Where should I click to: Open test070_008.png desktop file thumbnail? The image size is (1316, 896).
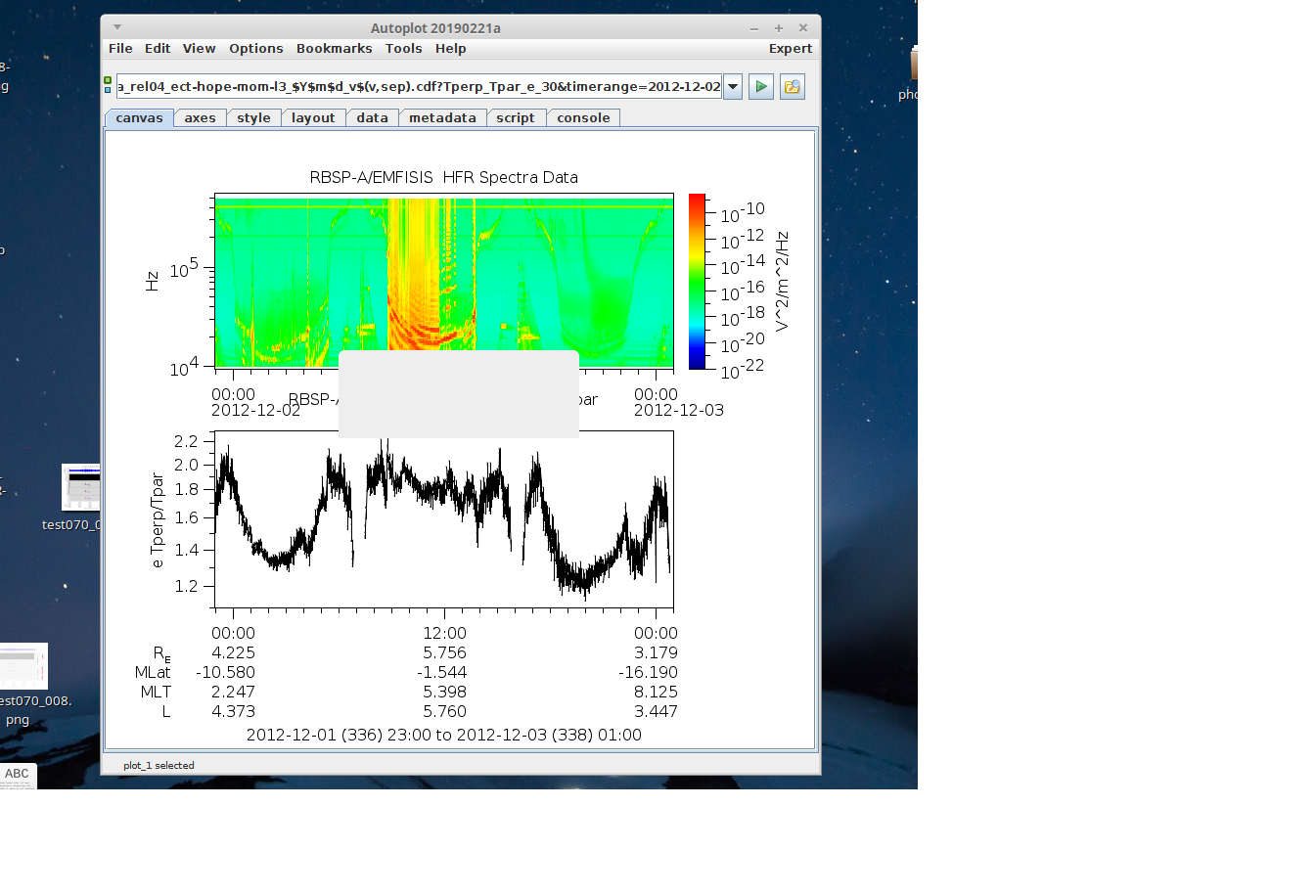(x=23, y=667)
